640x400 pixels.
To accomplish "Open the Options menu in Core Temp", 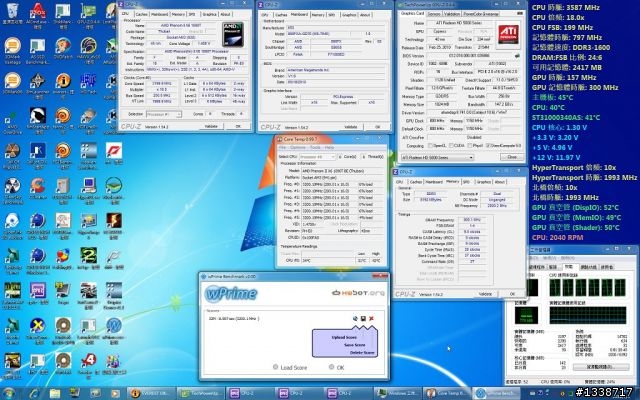I will (x=298, y=147).
